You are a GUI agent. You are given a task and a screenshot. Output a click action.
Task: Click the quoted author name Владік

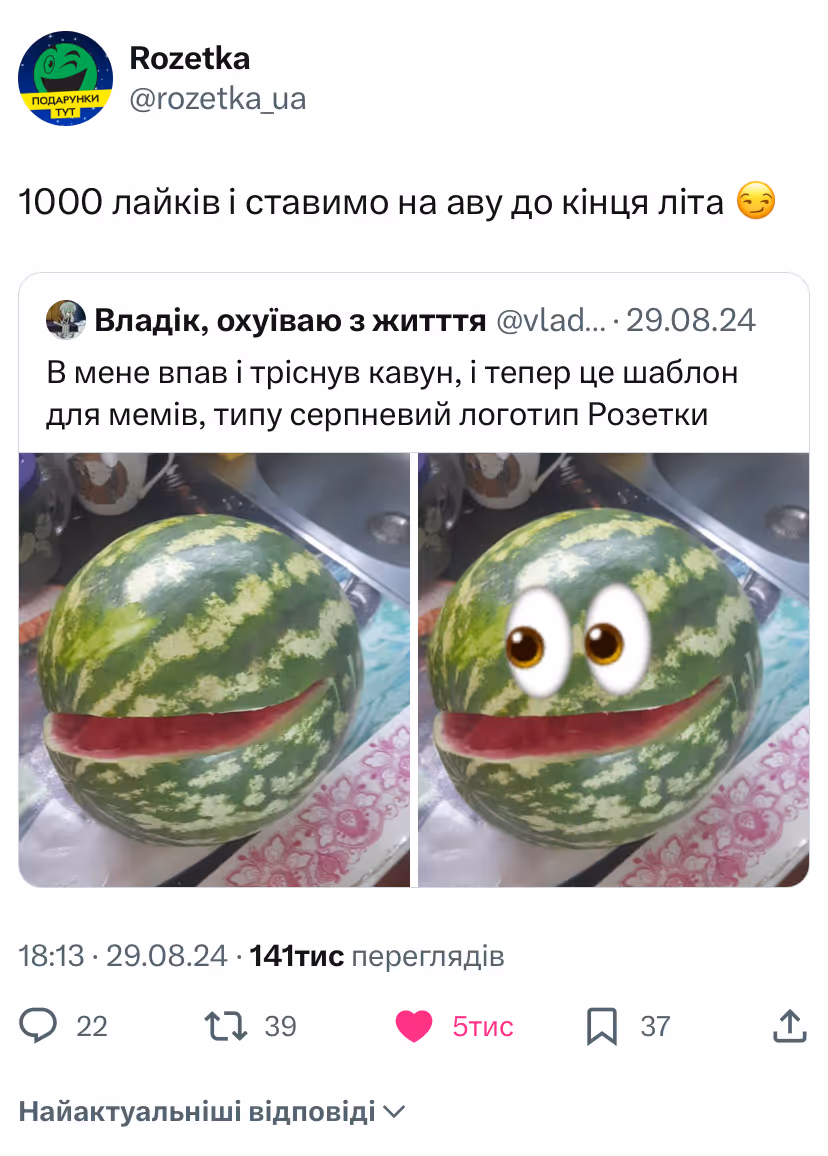(290, 321)
